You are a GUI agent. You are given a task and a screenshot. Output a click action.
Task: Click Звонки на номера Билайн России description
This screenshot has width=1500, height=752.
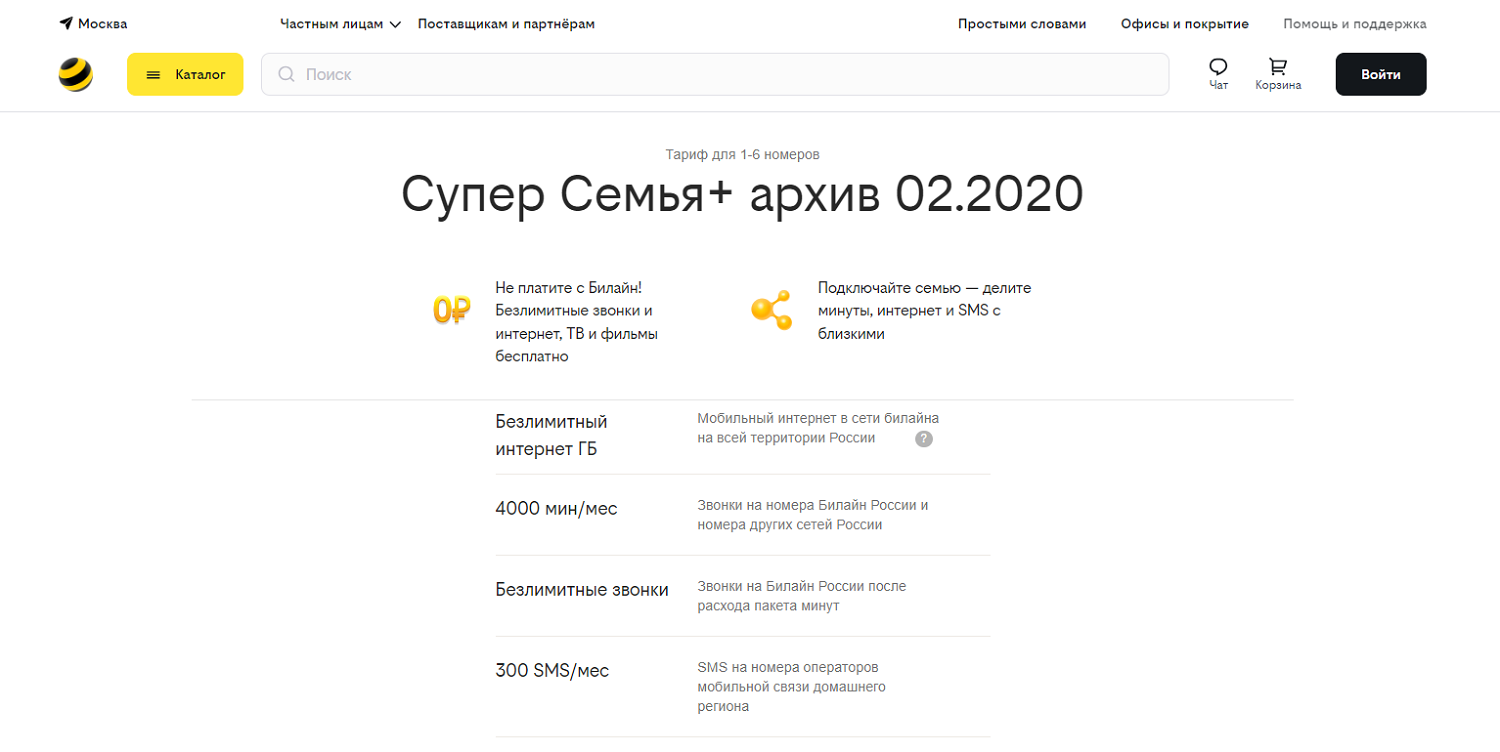(x=813, y=515)
